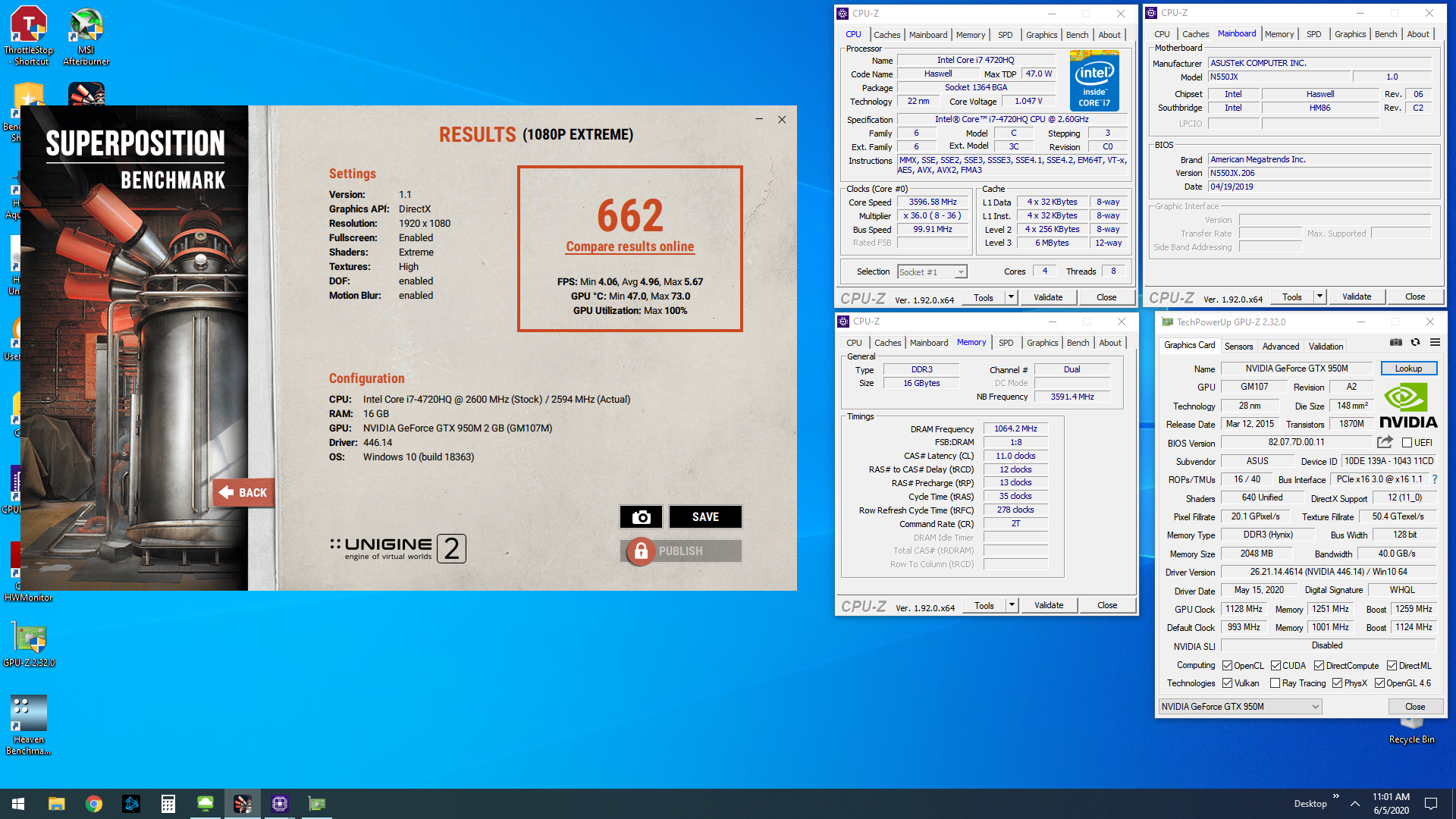1456x819 pixels.
Task: Click the BIOS Version field 82.07.7D.00.11
Action: coord(1297,442)
